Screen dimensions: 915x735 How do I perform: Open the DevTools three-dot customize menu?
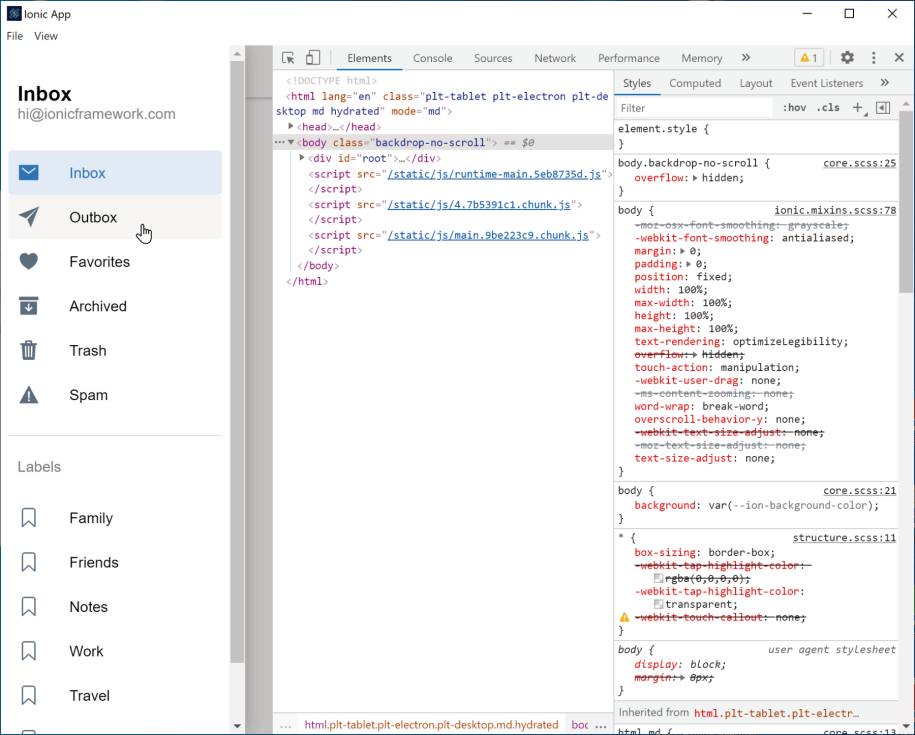point(874,57)
